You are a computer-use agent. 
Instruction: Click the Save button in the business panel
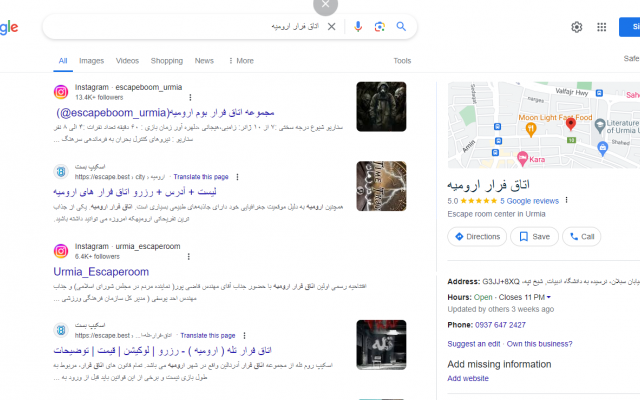point(534,237)
